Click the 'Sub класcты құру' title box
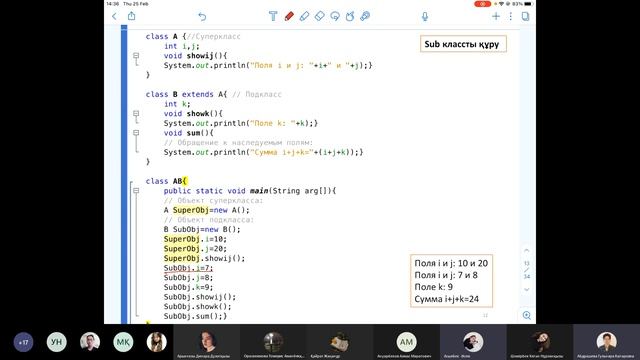 tap(463, 44)
